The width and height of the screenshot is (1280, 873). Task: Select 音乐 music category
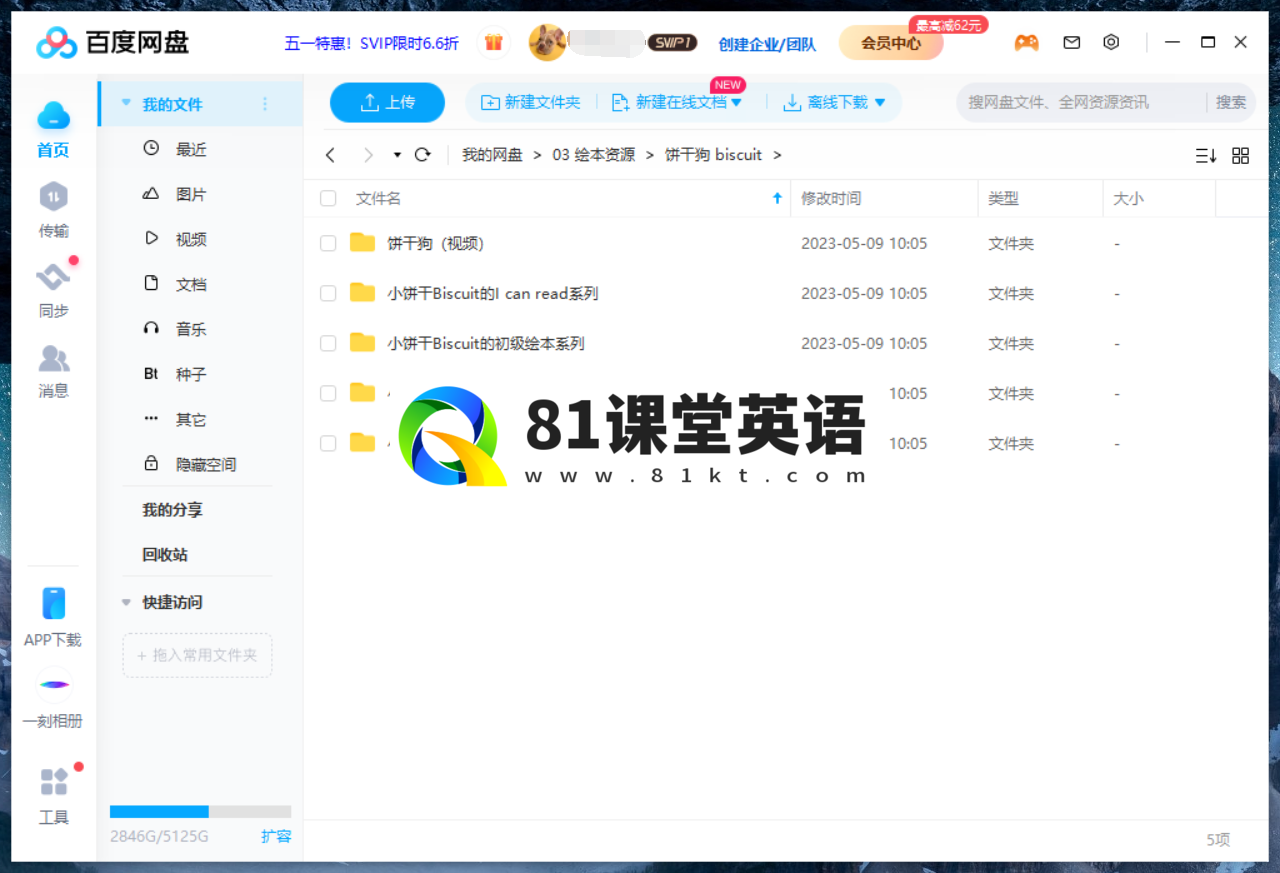pyautogui.click(x=191, y=329)
